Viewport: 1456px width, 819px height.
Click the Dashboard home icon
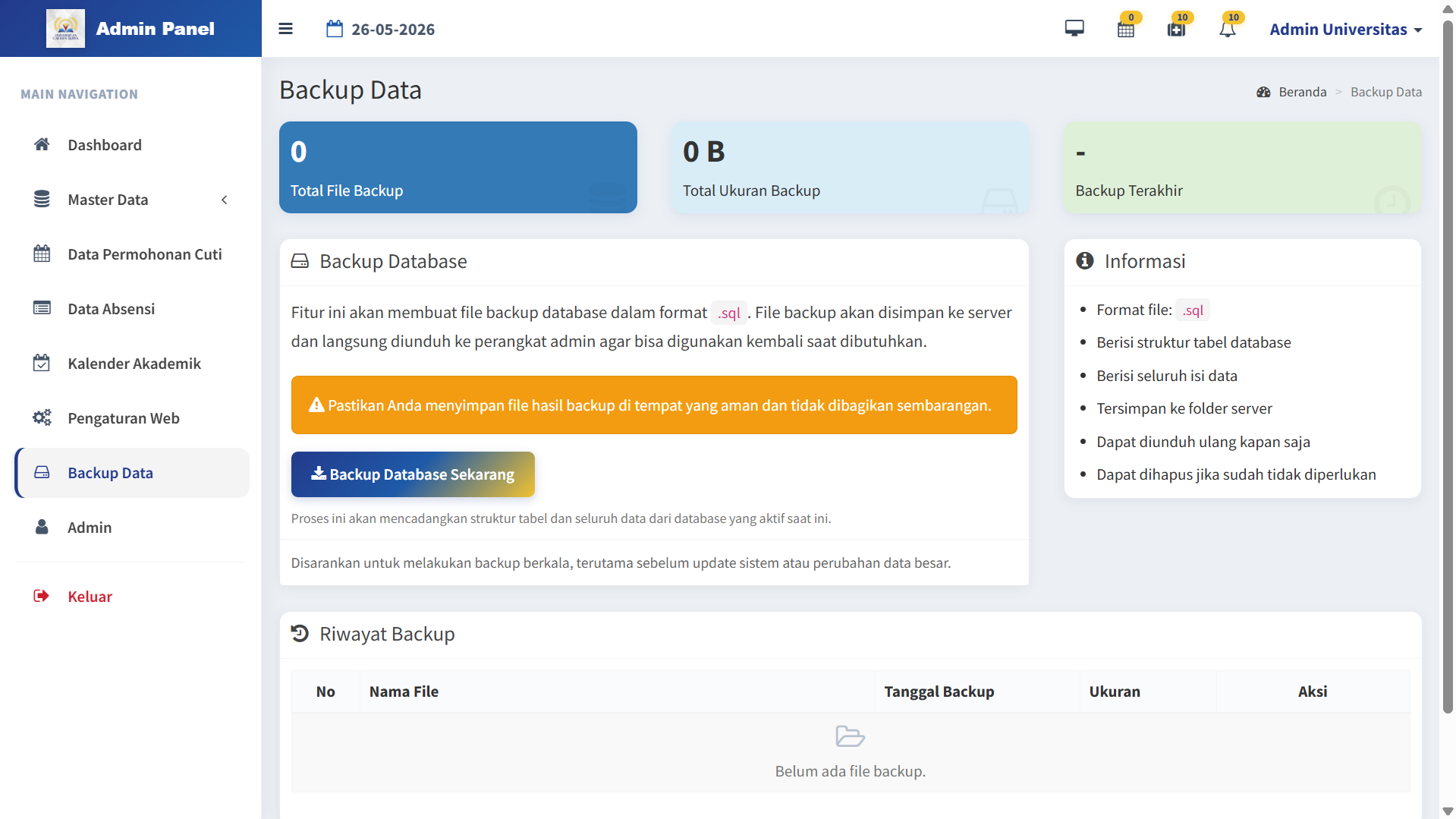pos(42,144)
